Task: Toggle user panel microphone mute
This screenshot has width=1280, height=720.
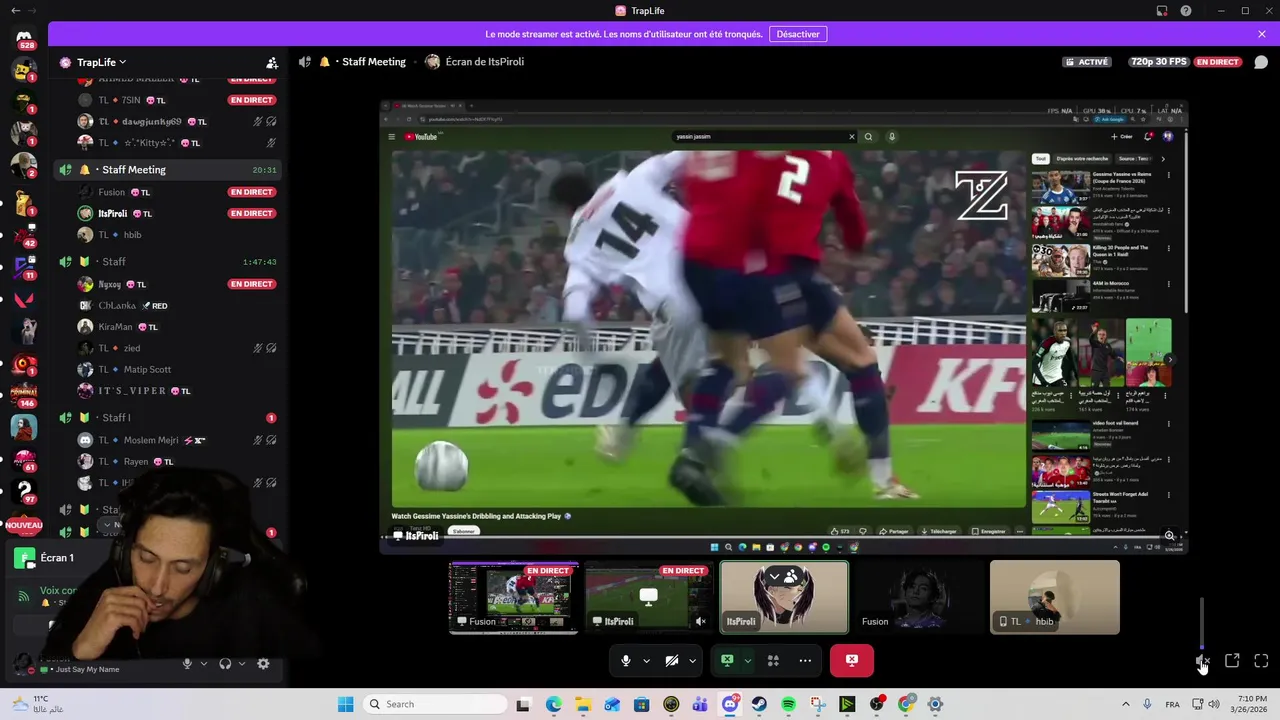Action: (187, 663)
